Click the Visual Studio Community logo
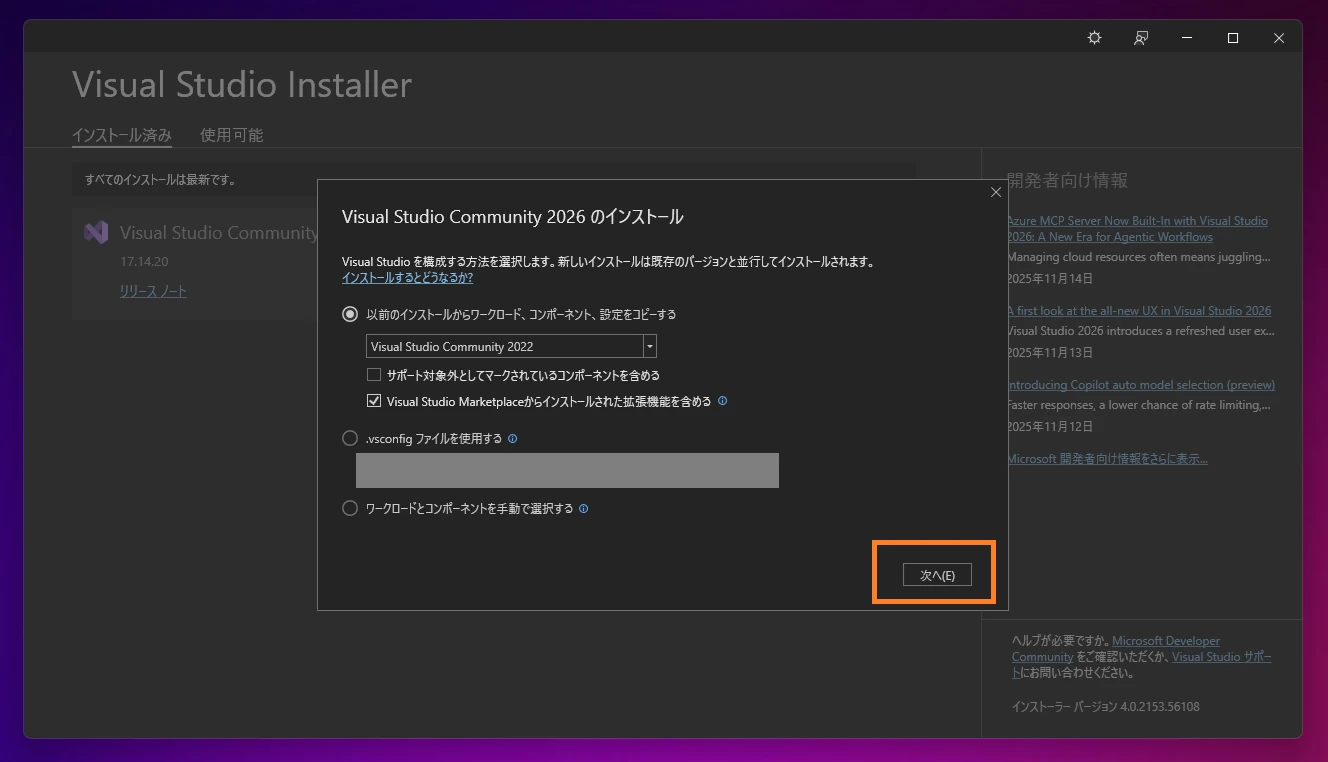Screen dimensions: 1328x762 pyautogui.click(x=95, y=231)
